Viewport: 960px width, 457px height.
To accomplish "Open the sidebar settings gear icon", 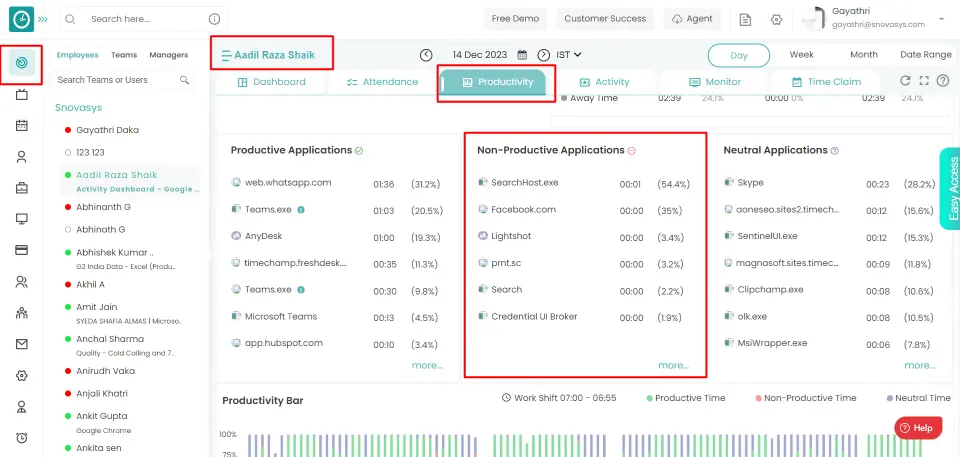I will pyautogui.click(x=21, y=376).
